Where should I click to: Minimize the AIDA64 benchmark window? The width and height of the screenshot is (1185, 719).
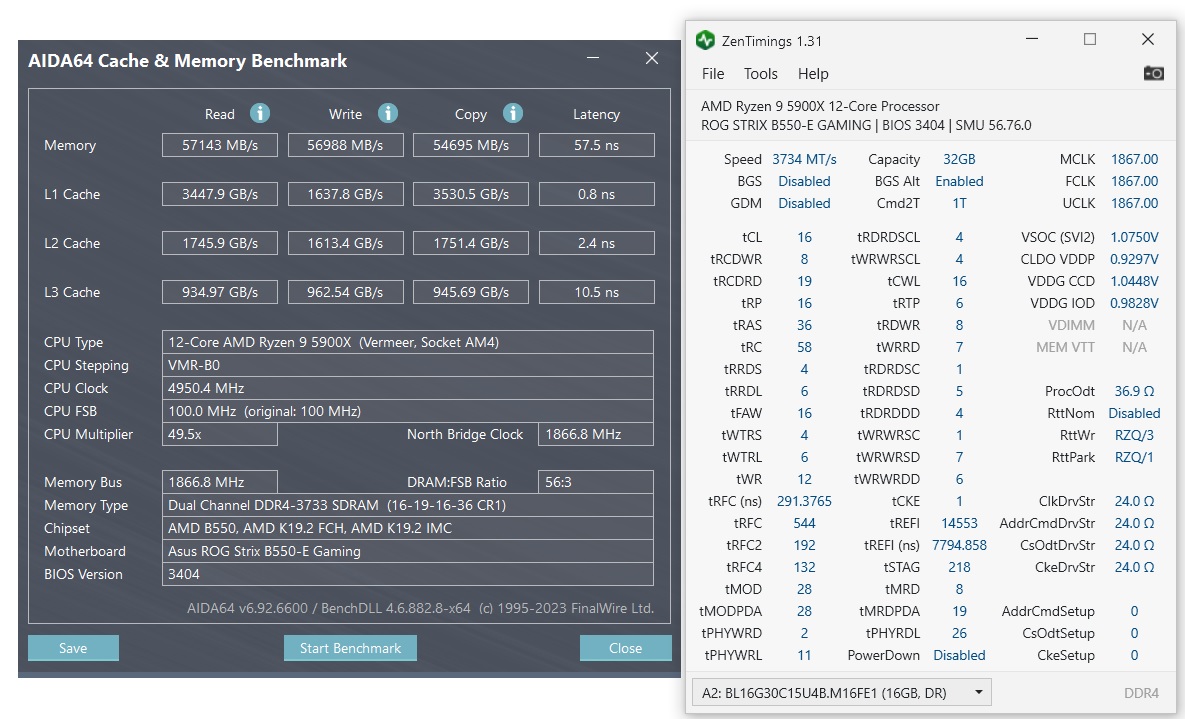coord(593,58)
